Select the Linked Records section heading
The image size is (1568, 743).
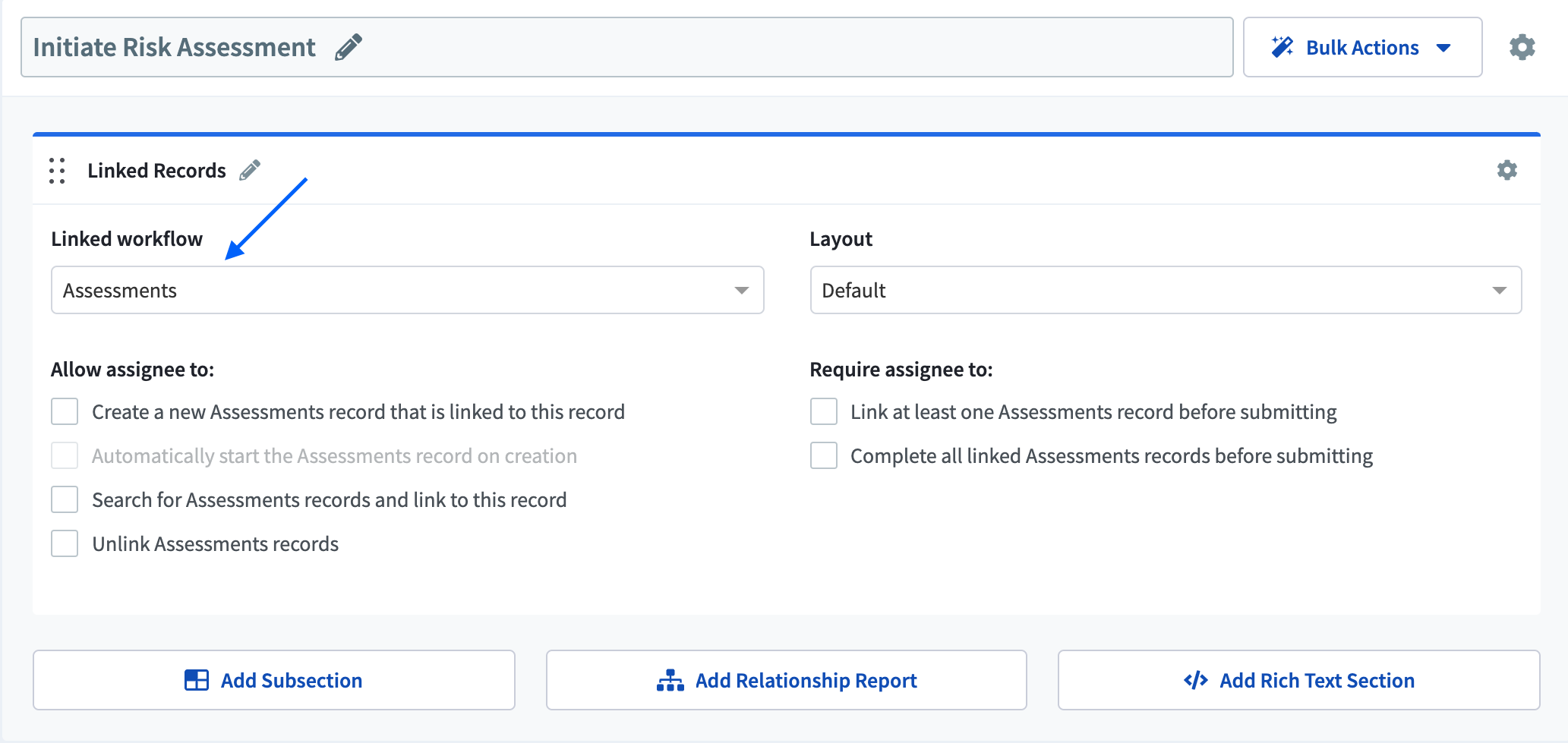click(156, 171)
